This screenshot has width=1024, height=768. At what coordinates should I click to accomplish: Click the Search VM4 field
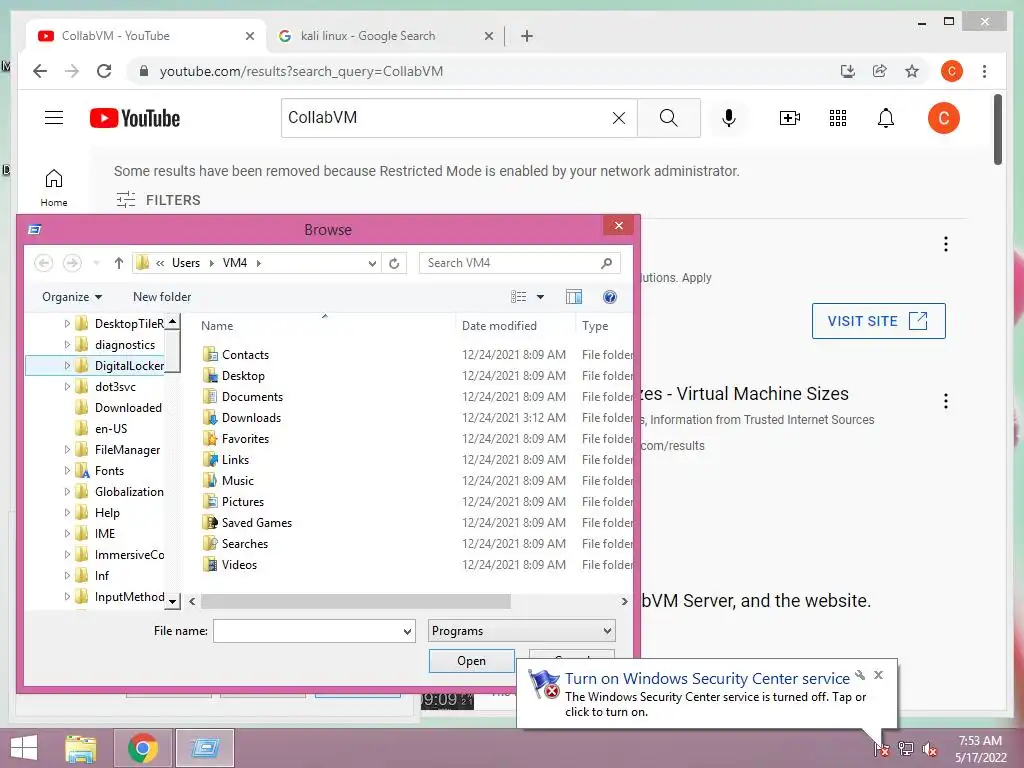tap(519, 263)
